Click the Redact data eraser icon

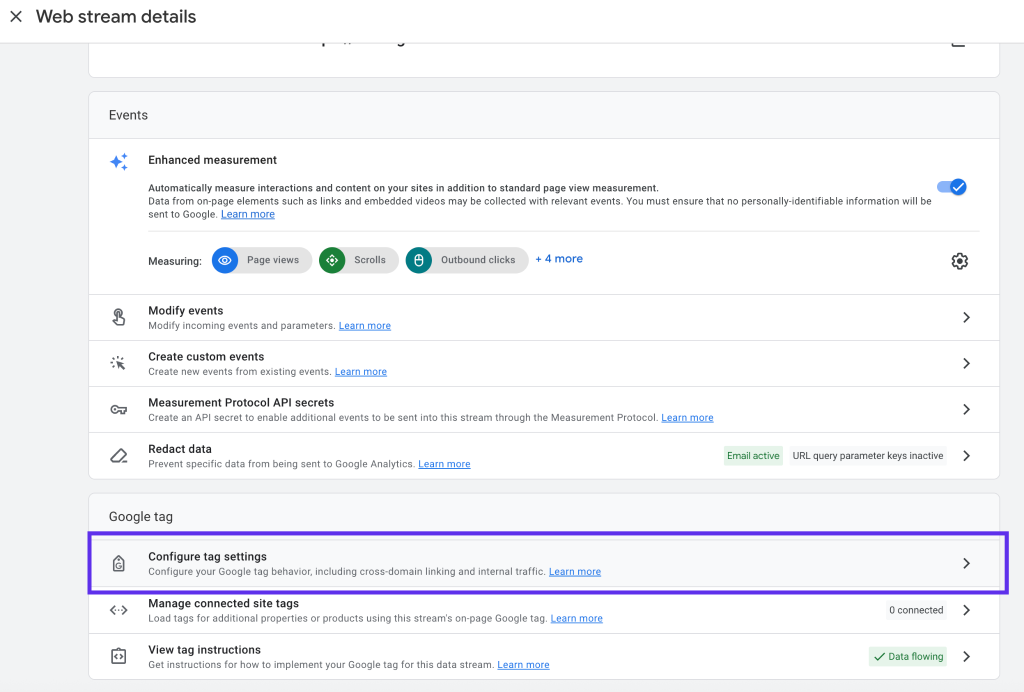coord(119,456)
